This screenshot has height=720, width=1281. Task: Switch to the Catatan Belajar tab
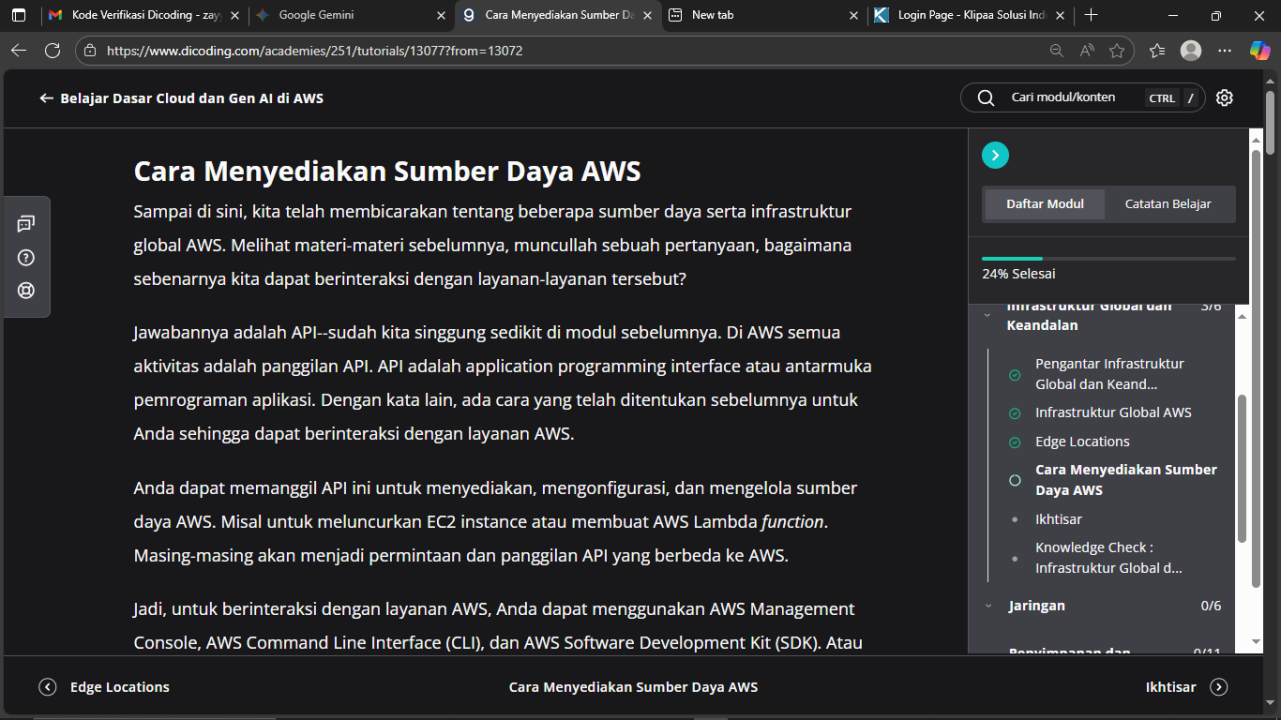pos(1167,204)
